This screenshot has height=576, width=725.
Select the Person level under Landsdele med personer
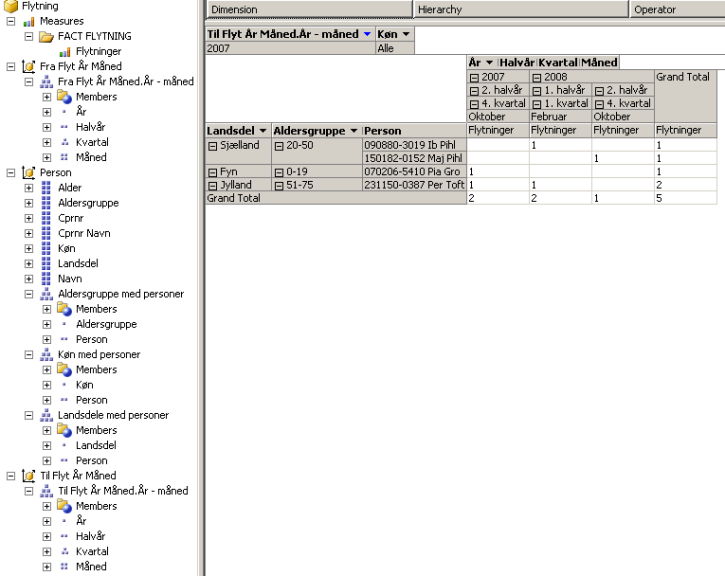(x=92, y=461)
